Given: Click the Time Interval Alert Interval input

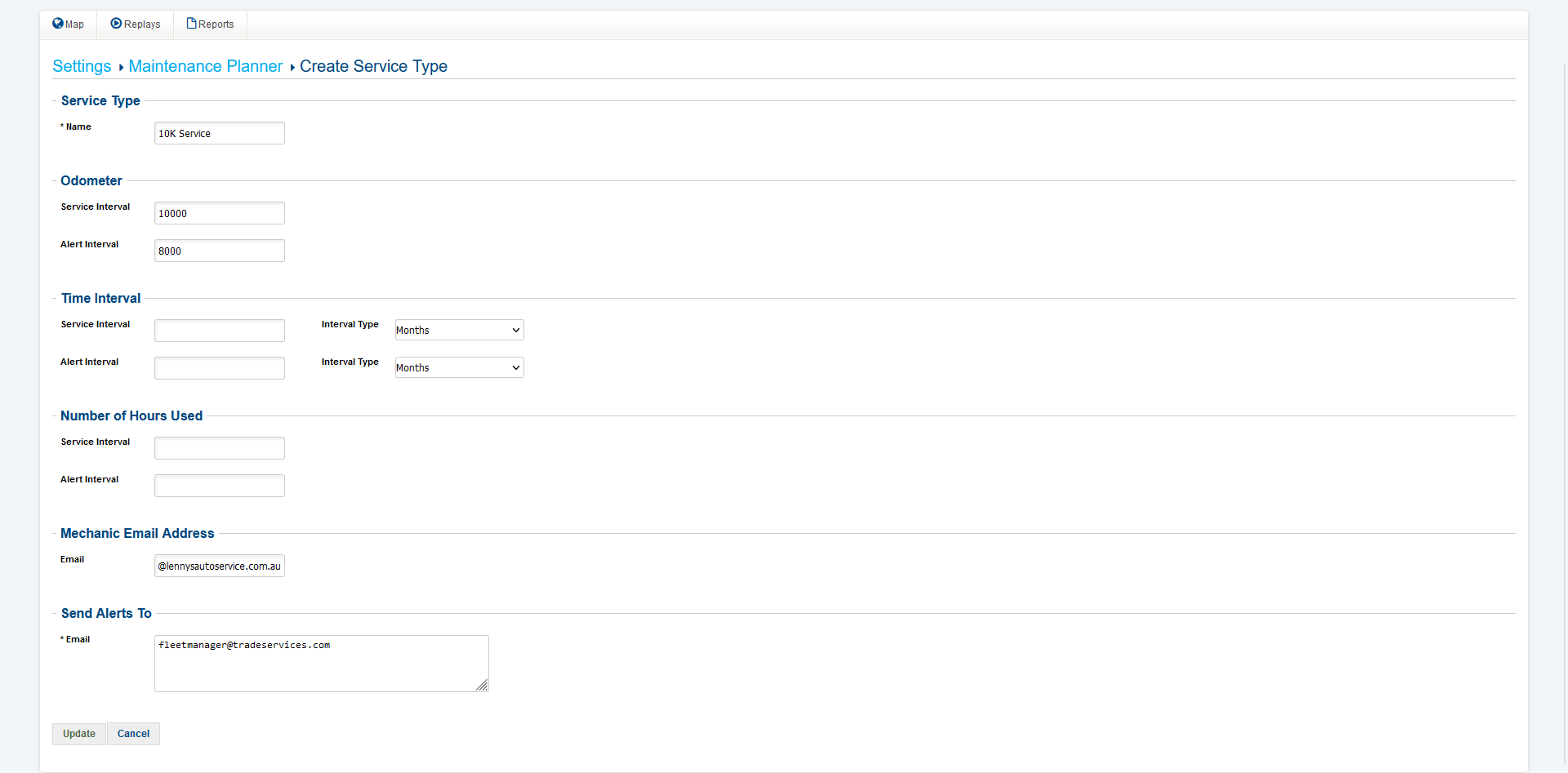Looking at the screenshot, I should 219,368.
